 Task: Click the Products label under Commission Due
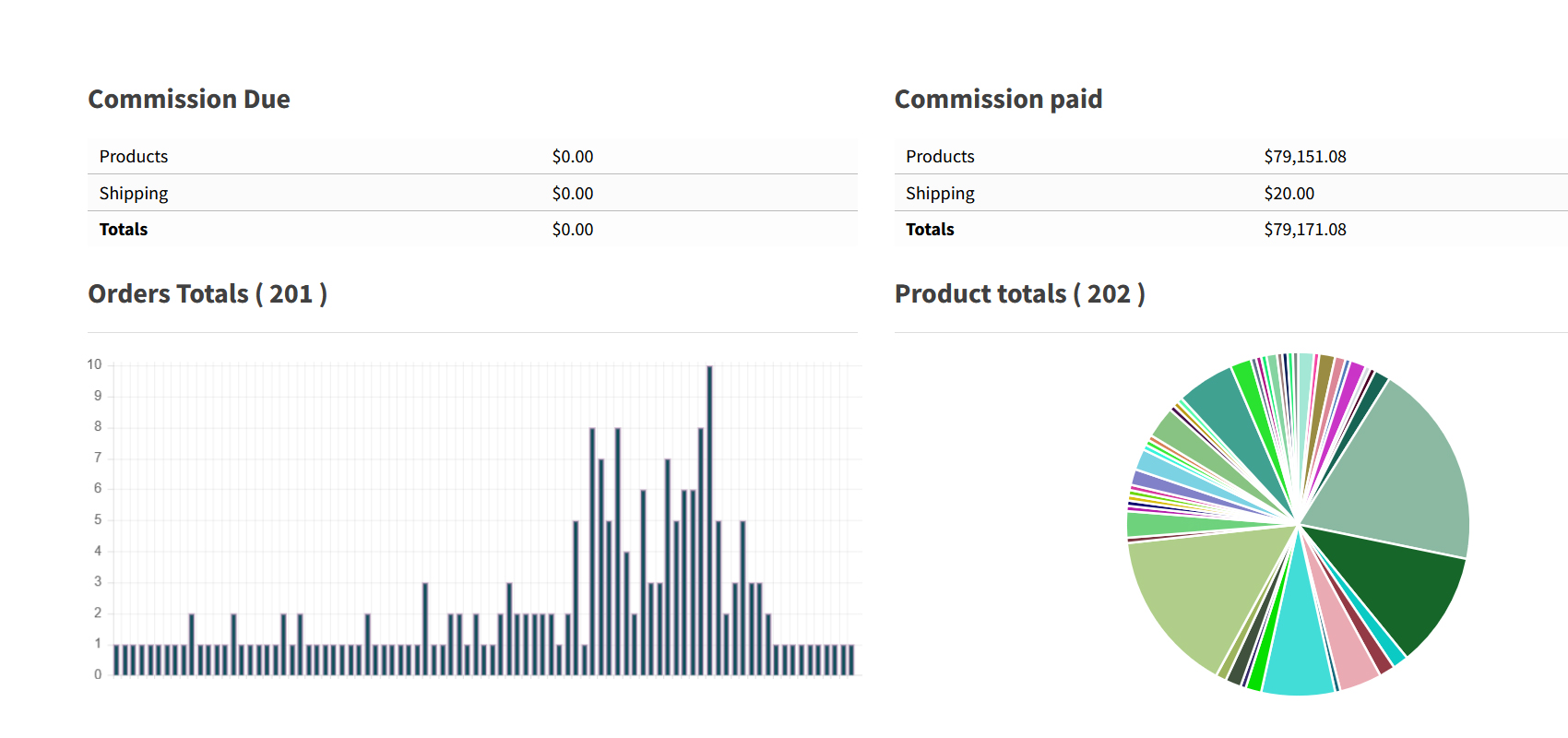[134, 157]
